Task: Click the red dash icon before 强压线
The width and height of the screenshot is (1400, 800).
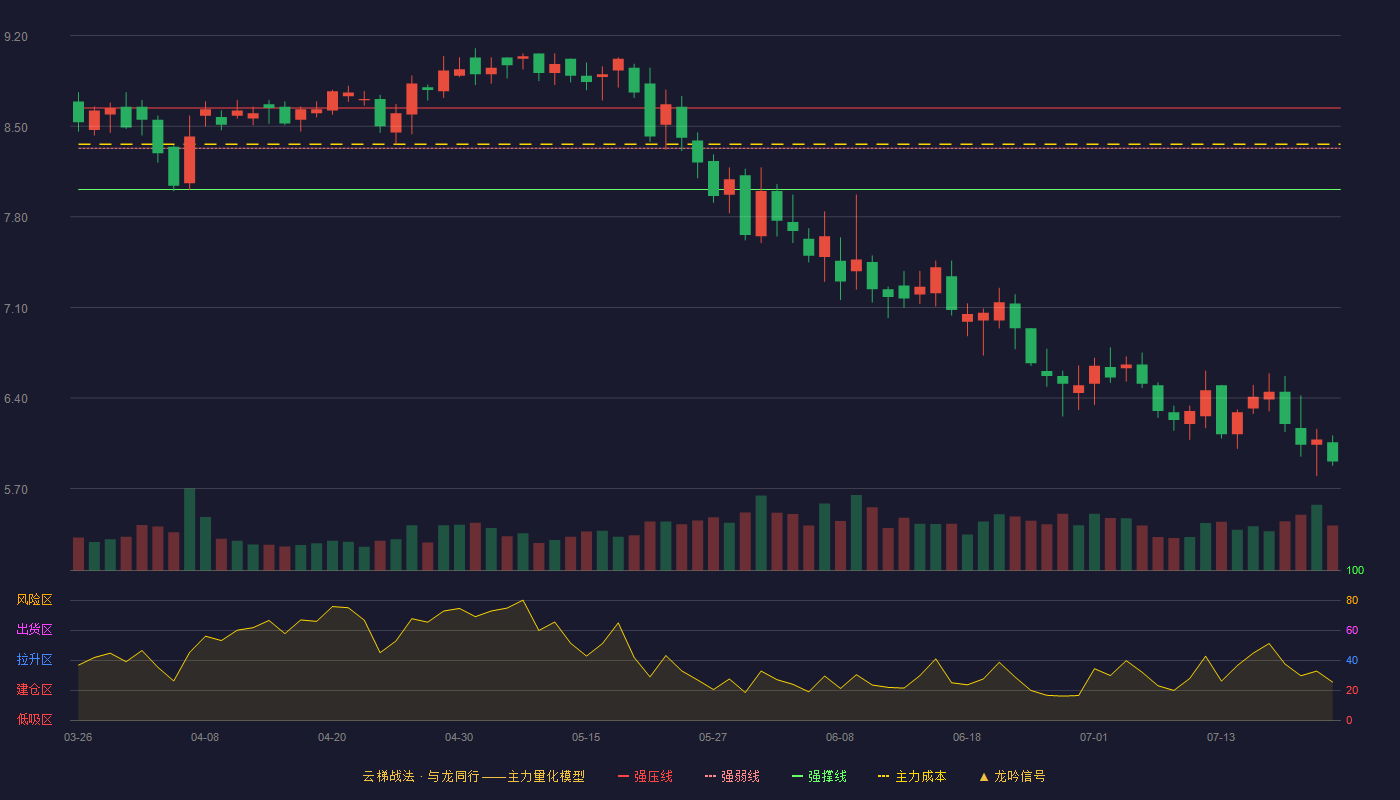Action: coord(623,776)
